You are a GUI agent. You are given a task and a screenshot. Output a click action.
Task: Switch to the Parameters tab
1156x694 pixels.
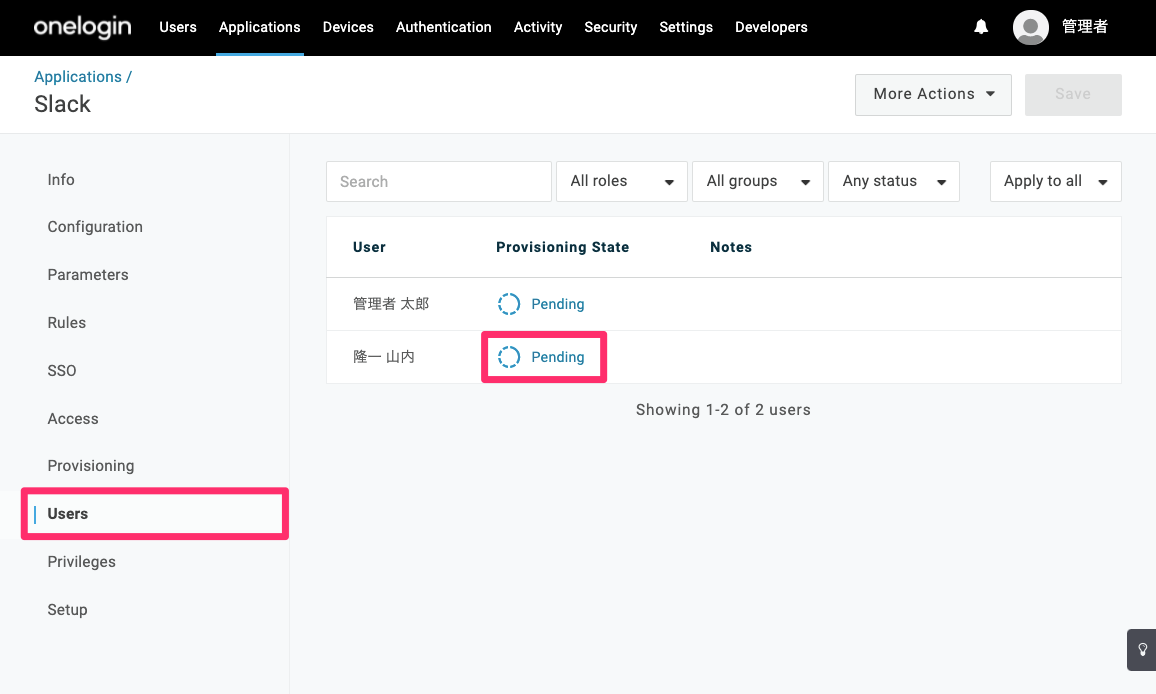coord(88,275)
